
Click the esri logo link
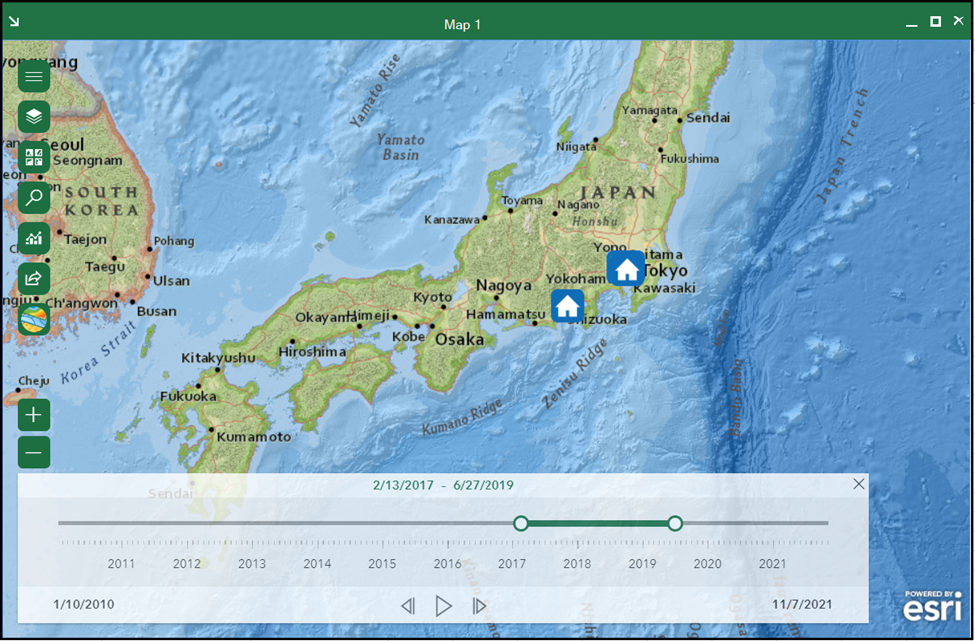931,606
